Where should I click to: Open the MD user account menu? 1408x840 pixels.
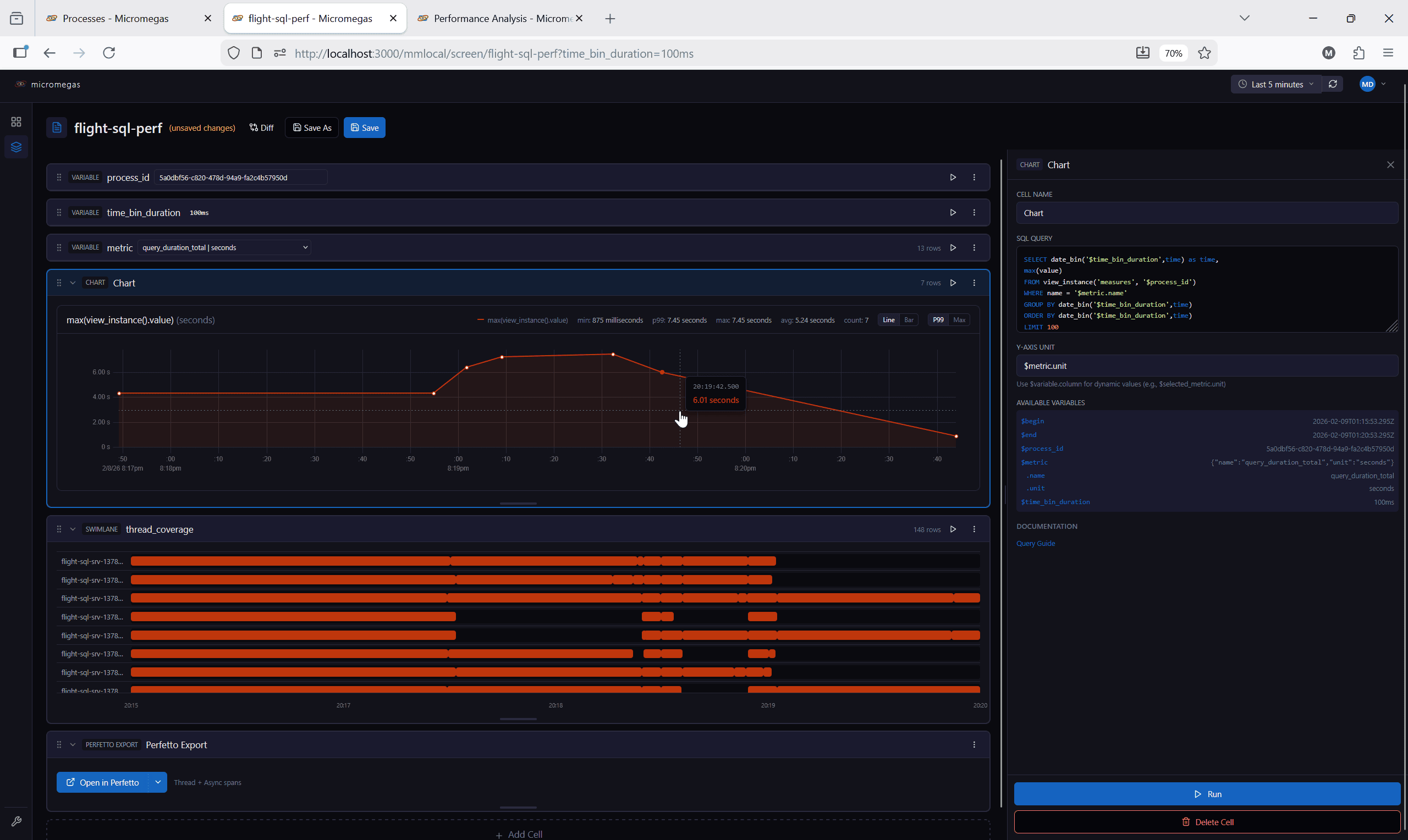tap(1372, 84)
